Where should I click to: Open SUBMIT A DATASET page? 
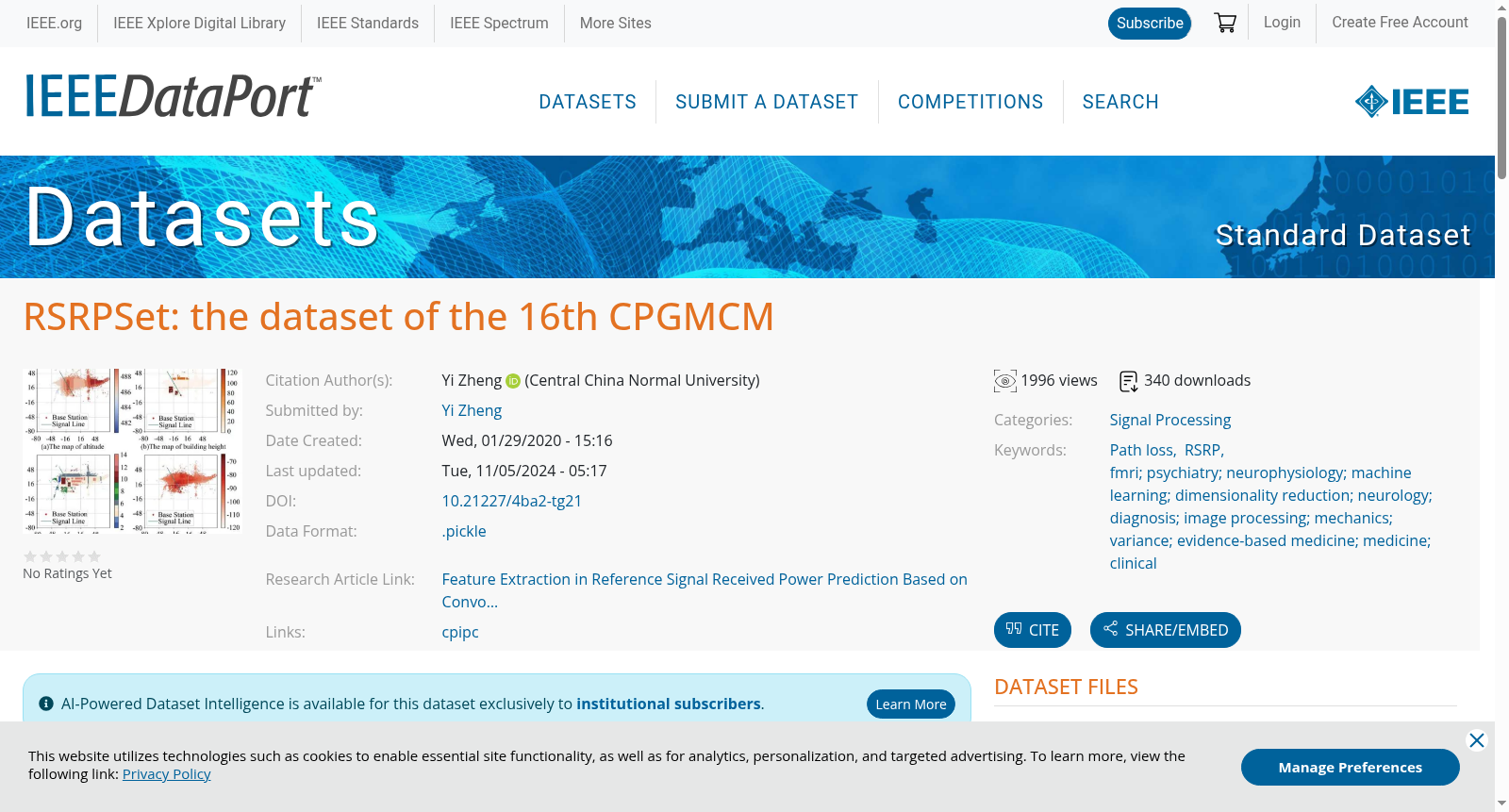[767, 102]
